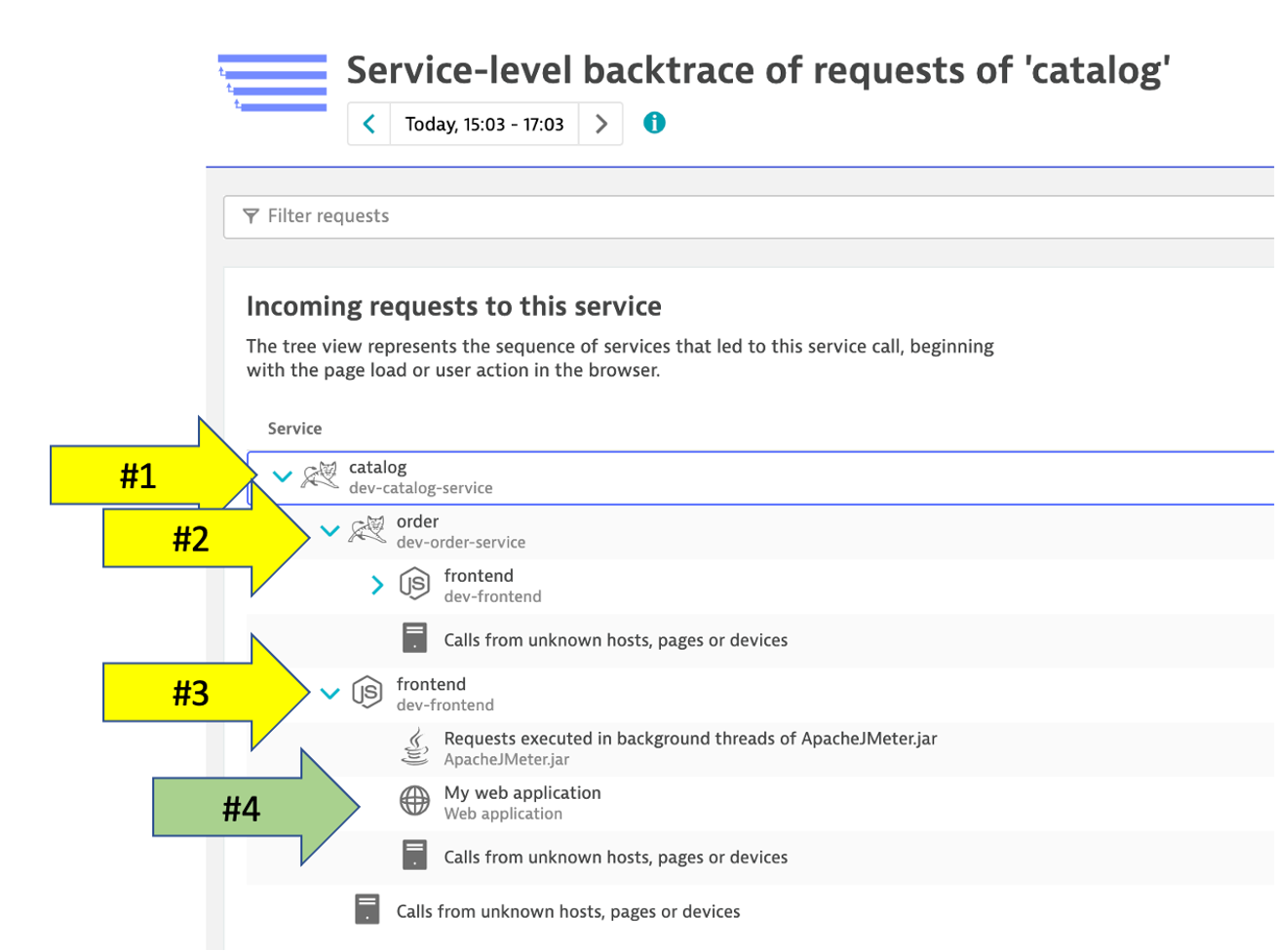Viewport: 1275px width, 952px height.
Task: Click the info icon beside the timeframe
Action: point(654,123)
